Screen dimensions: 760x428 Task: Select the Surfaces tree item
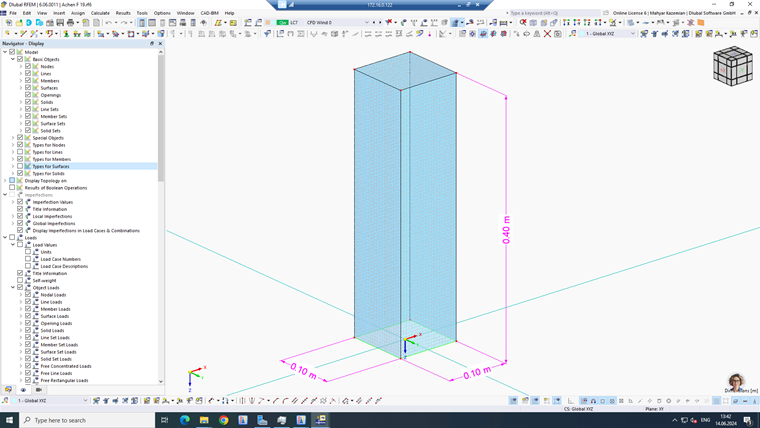[x=49, y=88]
